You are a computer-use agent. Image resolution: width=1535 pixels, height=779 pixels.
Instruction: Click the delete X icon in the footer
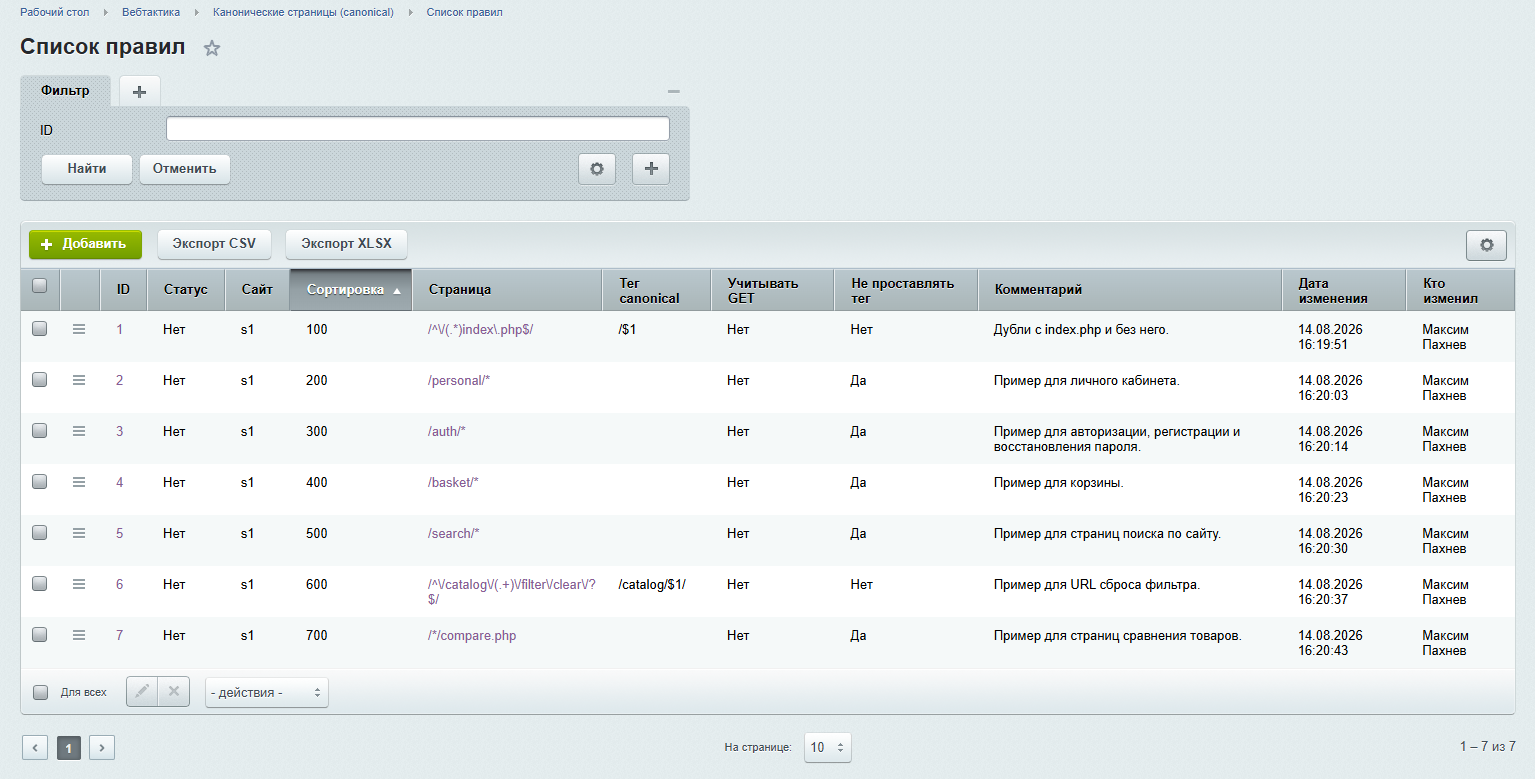174,691
